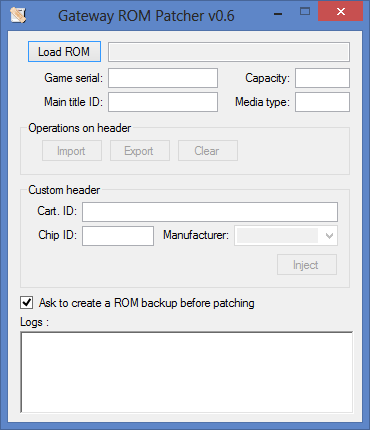The height and width of the screenshot is (430, 370).
Task: Click the disabled Import header button
Action: coord(72,151)
